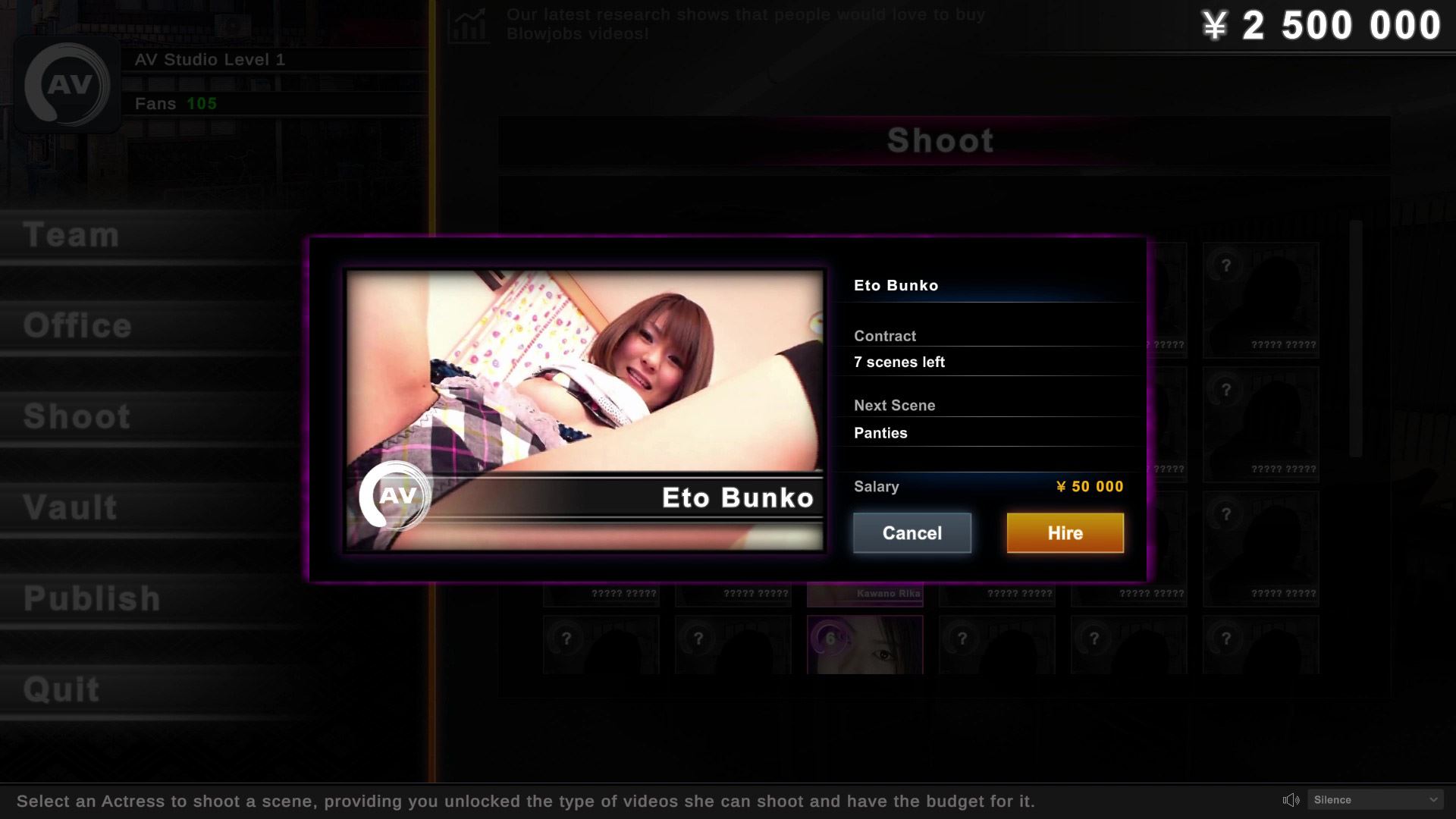
Task: Click the yen money balance display
Action: tap(1321, 26)
